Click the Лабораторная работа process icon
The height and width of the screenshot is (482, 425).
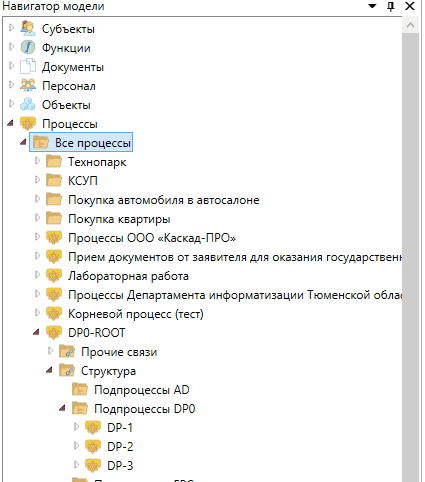click(54, 276)
